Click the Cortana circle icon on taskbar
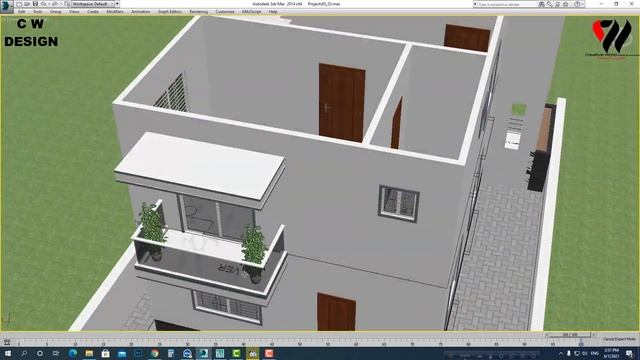Viewport: 640px width, 360px height. click(x=40, y=353)
